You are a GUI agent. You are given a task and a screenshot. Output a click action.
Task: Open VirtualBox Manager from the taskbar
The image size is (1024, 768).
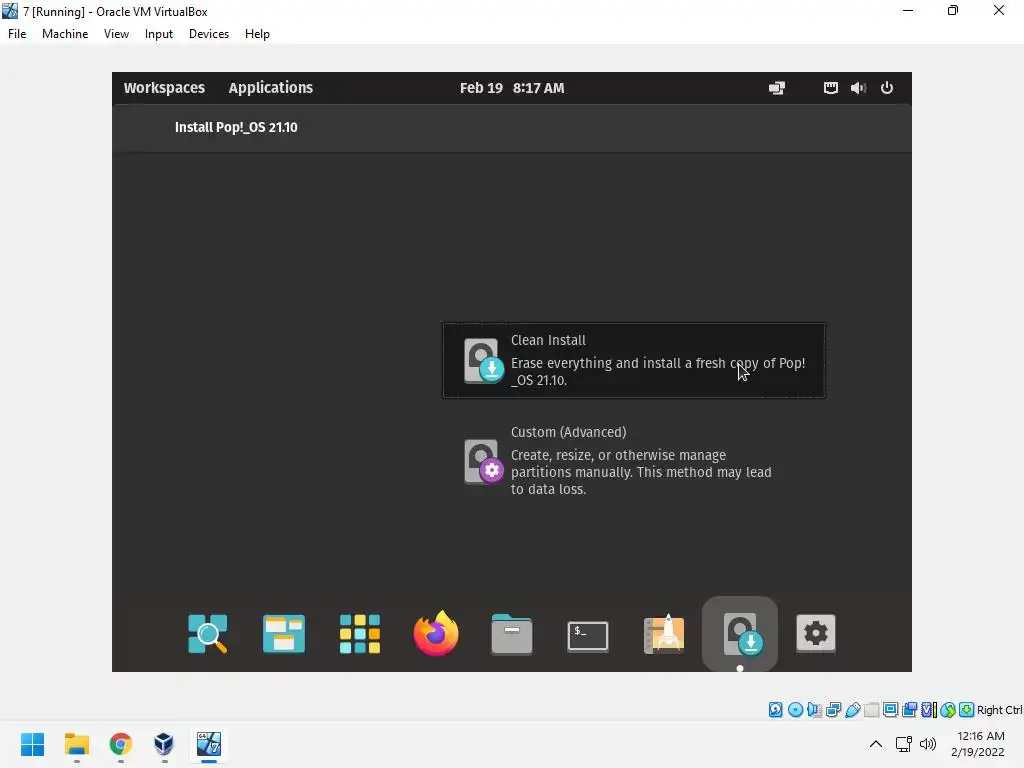click(164, 744)
